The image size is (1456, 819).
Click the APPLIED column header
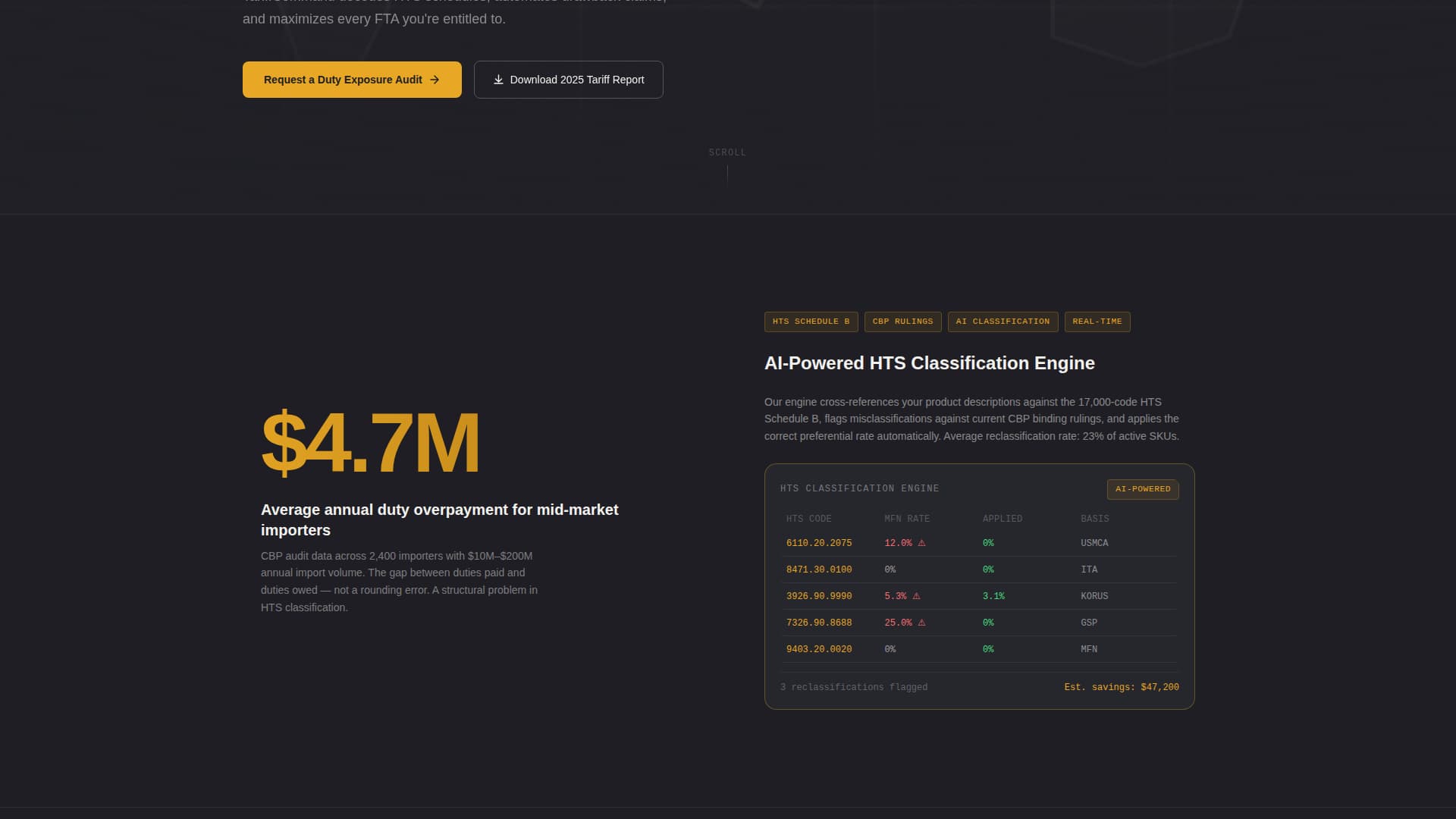click(1002, 519)
